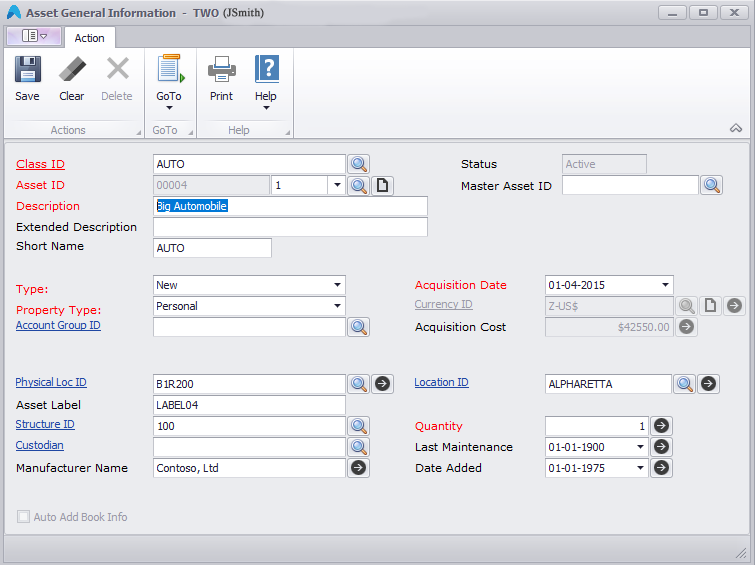Click the Currency ID lookup magnifier

tap(687, 306)
